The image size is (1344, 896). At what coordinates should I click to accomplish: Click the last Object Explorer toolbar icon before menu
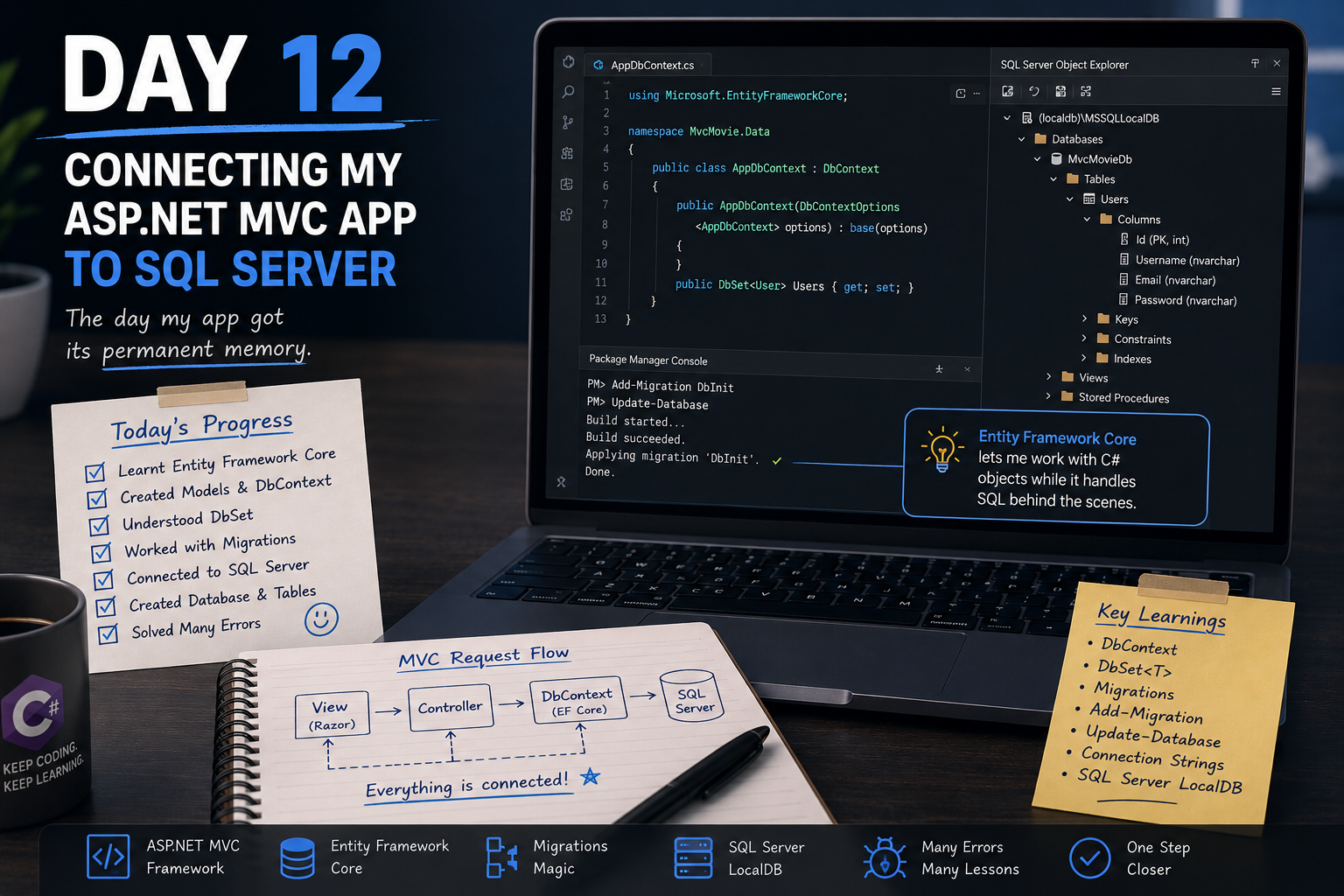tap(1086, 91)
